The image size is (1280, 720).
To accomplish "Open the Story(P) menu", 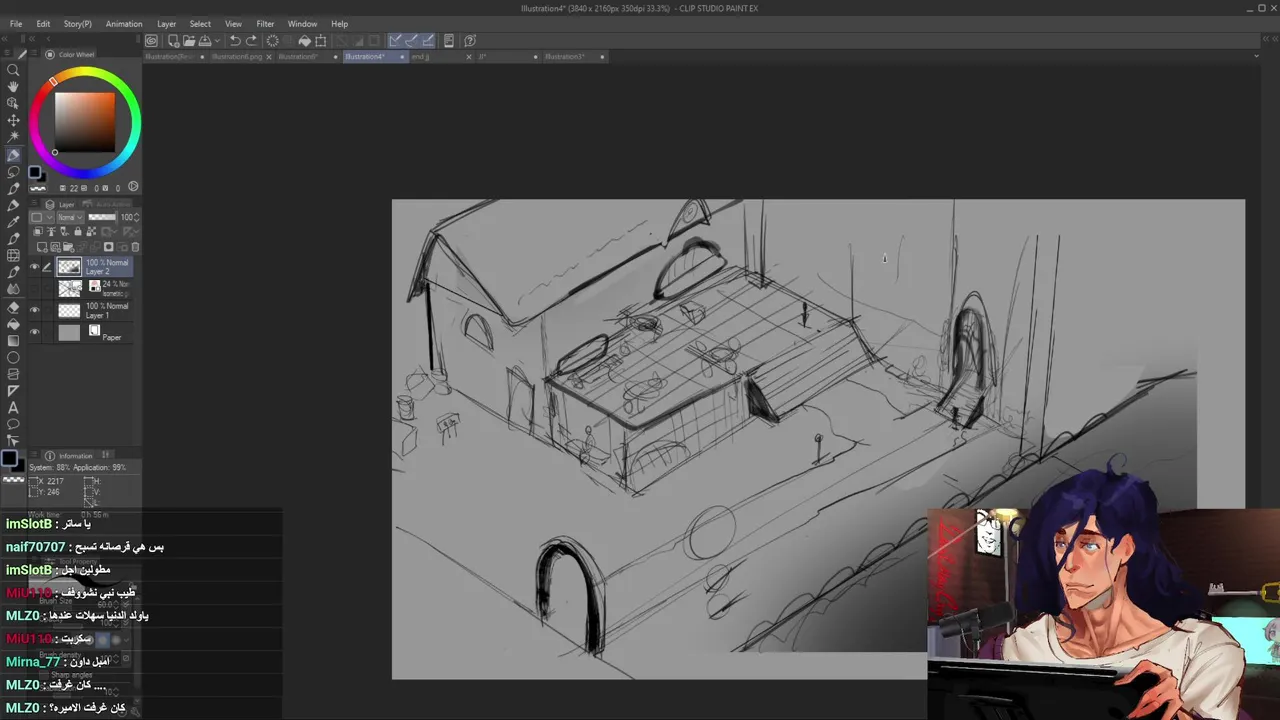I will coord(77,24).
